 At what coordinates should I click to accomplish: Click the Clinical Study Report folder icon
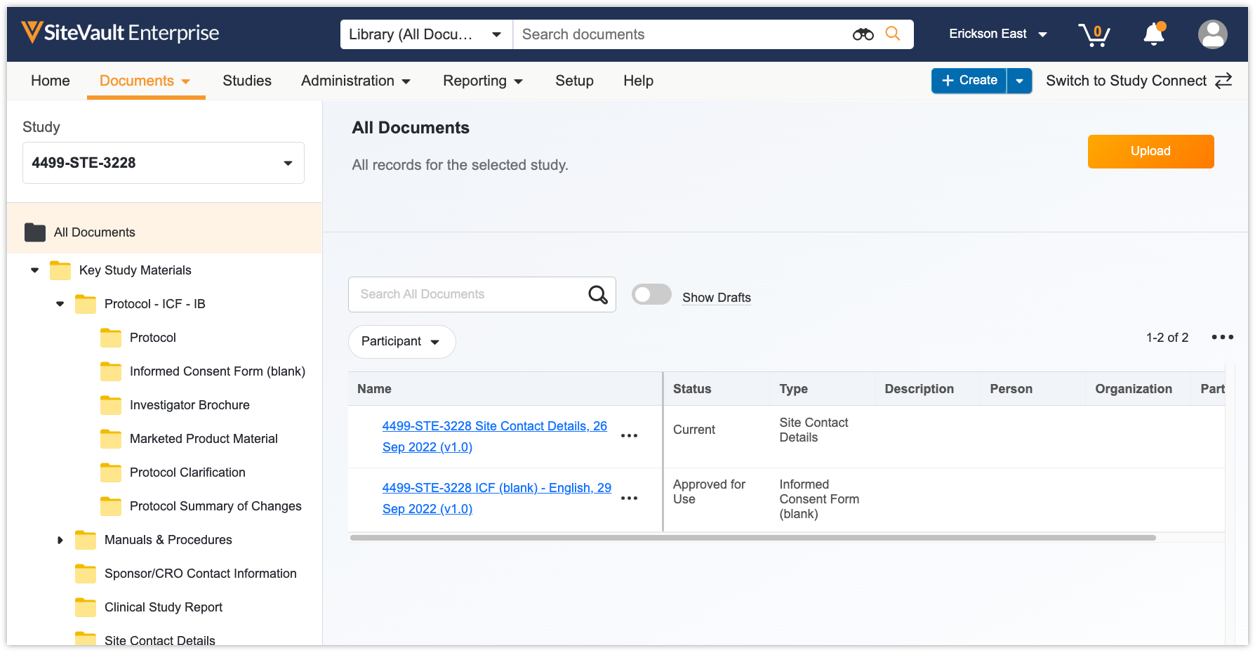pyautogui.click(x=86, y=607)
